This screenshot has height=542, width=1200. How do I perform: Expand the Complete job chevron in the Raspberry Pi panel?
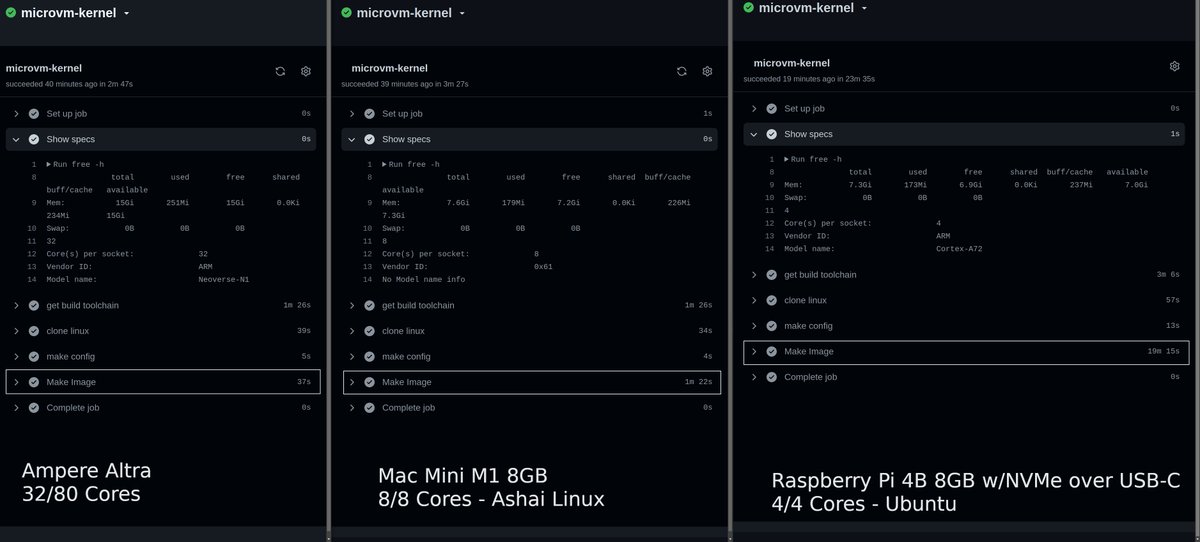(x=755, y=377)
